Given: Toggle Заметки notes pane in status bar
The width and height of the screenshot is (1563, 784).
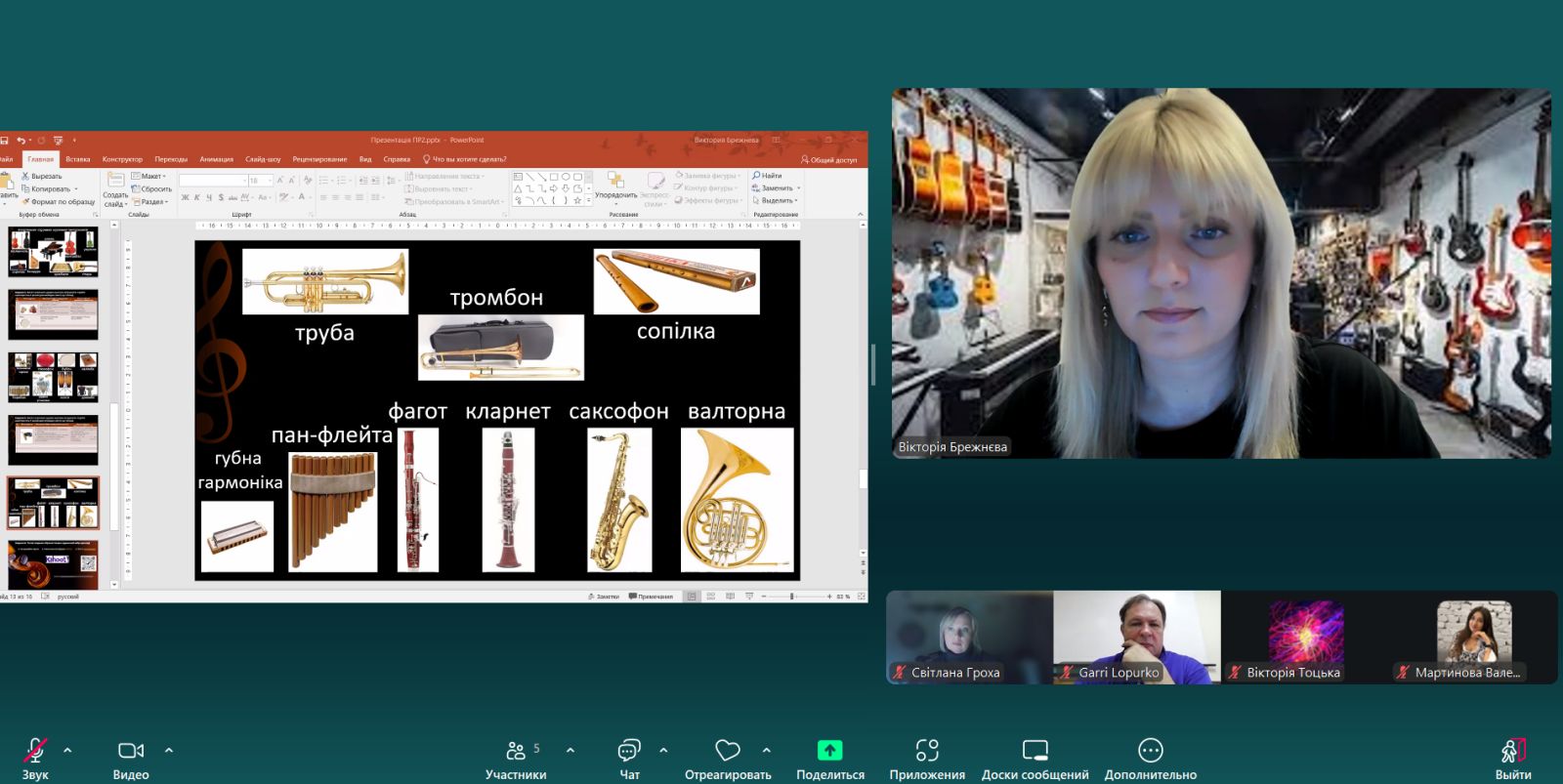Looking at the screenshot, I should 604,596.
